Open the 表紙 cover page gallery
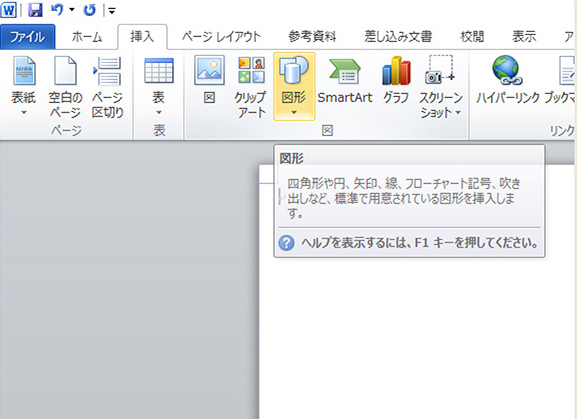Image resolution: width=577 pixels, height=419 pixels. click(24, 86)
